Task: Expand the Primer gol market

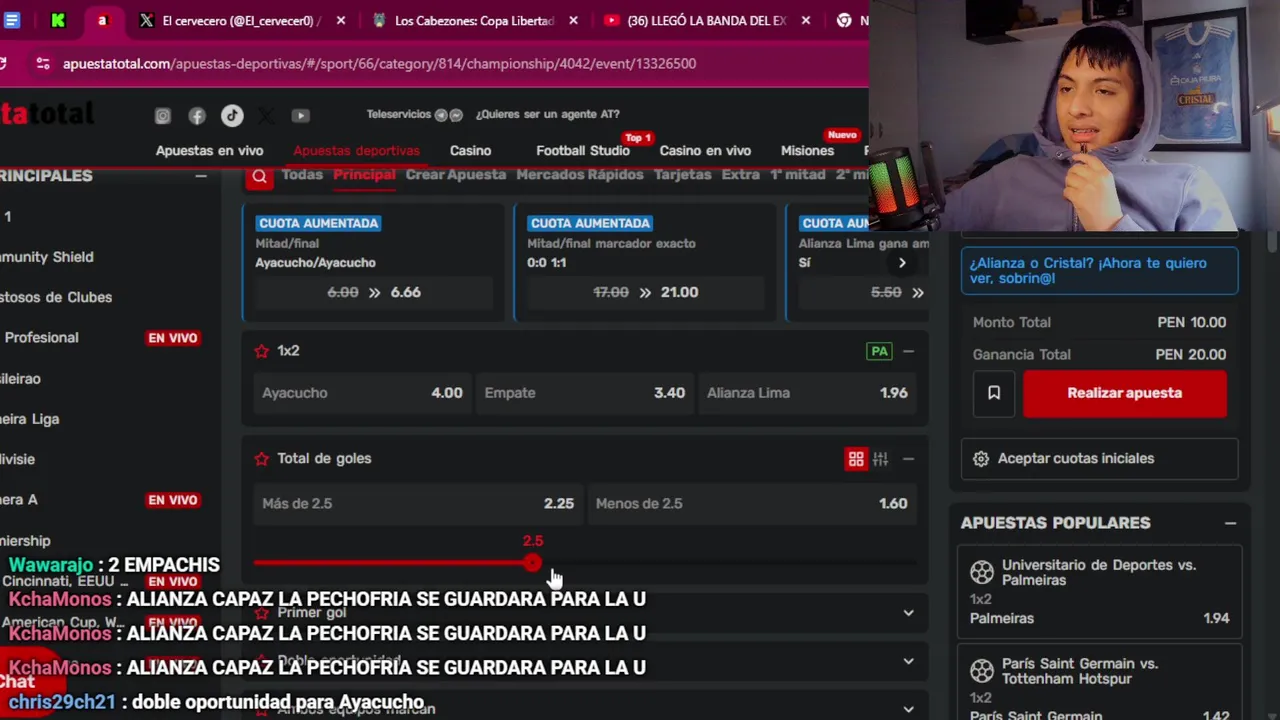Action: pos(908,613)
